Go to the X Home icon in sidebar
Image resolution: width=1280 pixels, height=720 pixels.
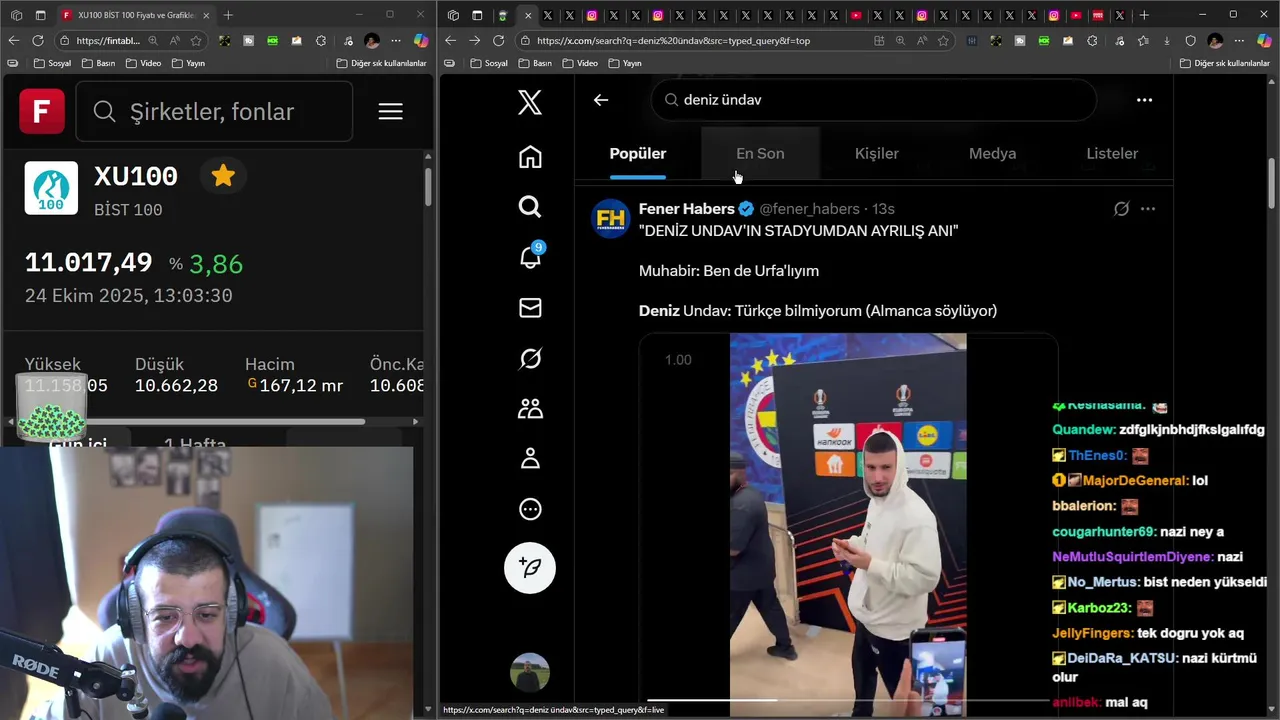coord(530,157)
